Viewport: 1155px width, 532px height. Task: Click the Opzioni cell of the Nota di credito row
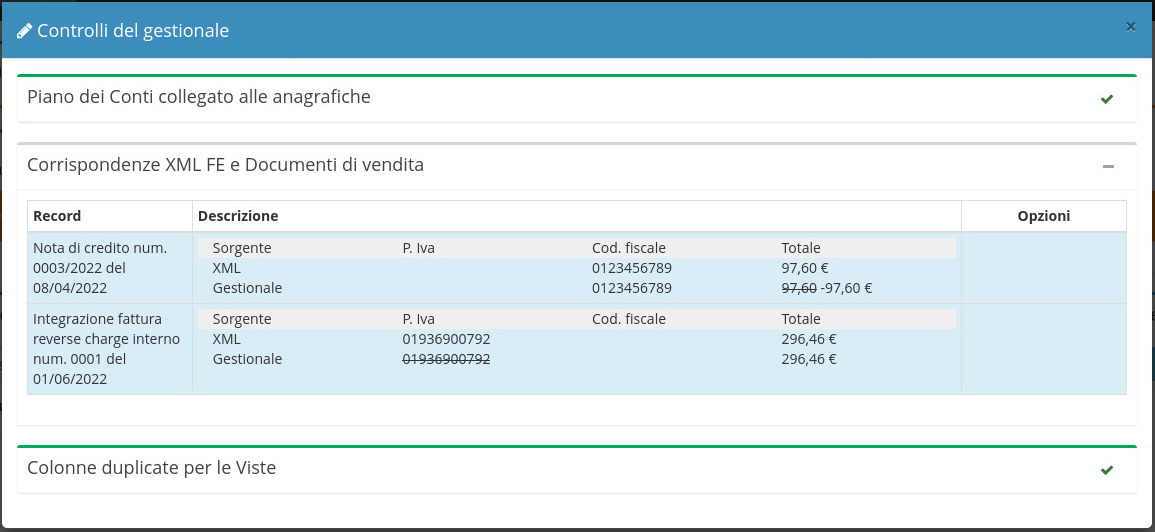pos(1043,268)
